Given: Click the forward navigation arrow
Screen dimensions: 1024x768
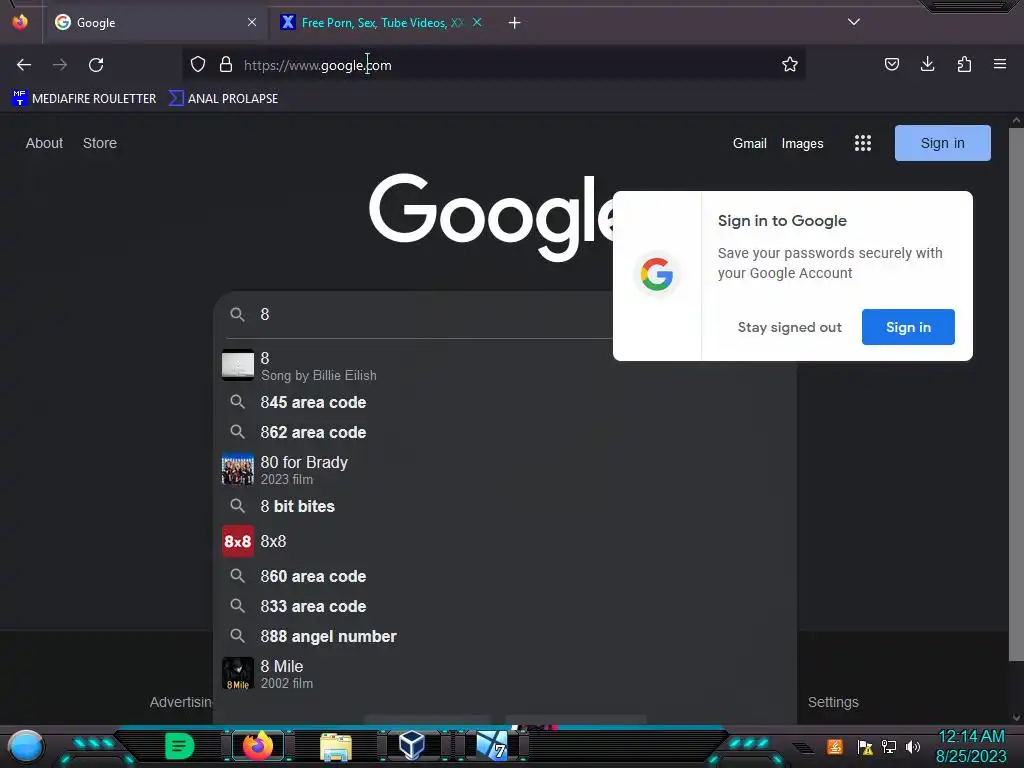Looking at the screenshot, I should tap(60, 65).
